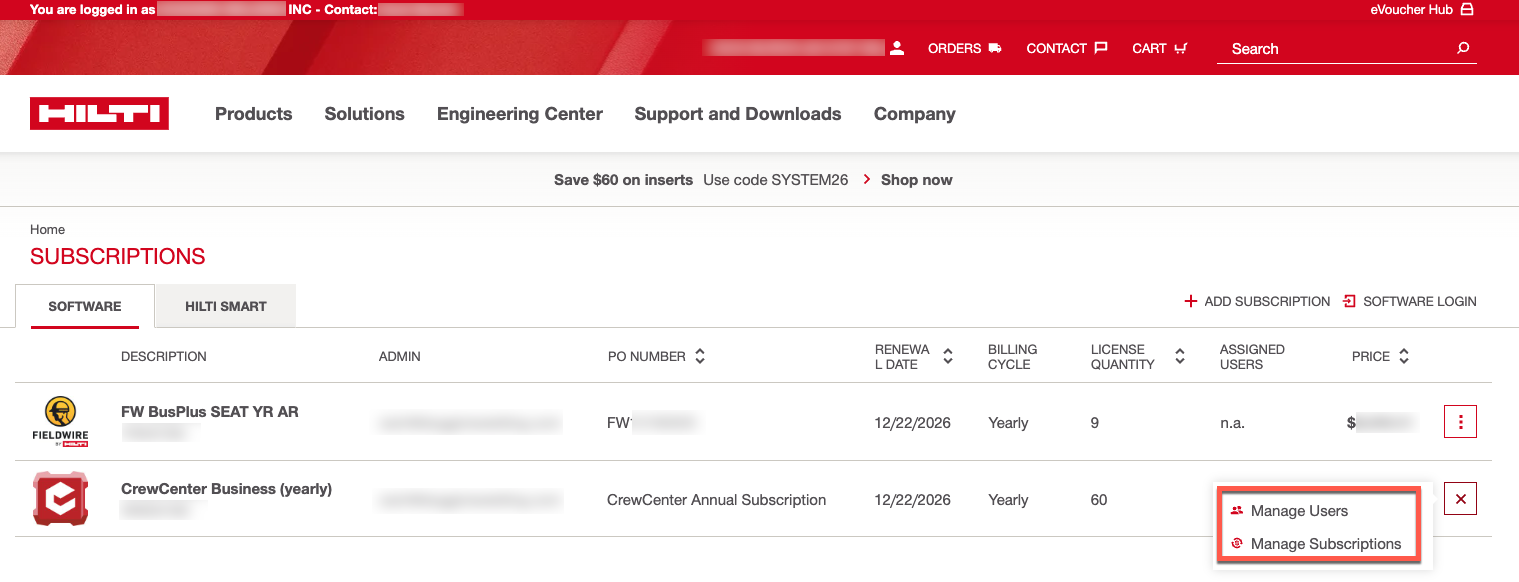1519x582 pixels.
Task: Select the Software tab
Action: (85, 306)
